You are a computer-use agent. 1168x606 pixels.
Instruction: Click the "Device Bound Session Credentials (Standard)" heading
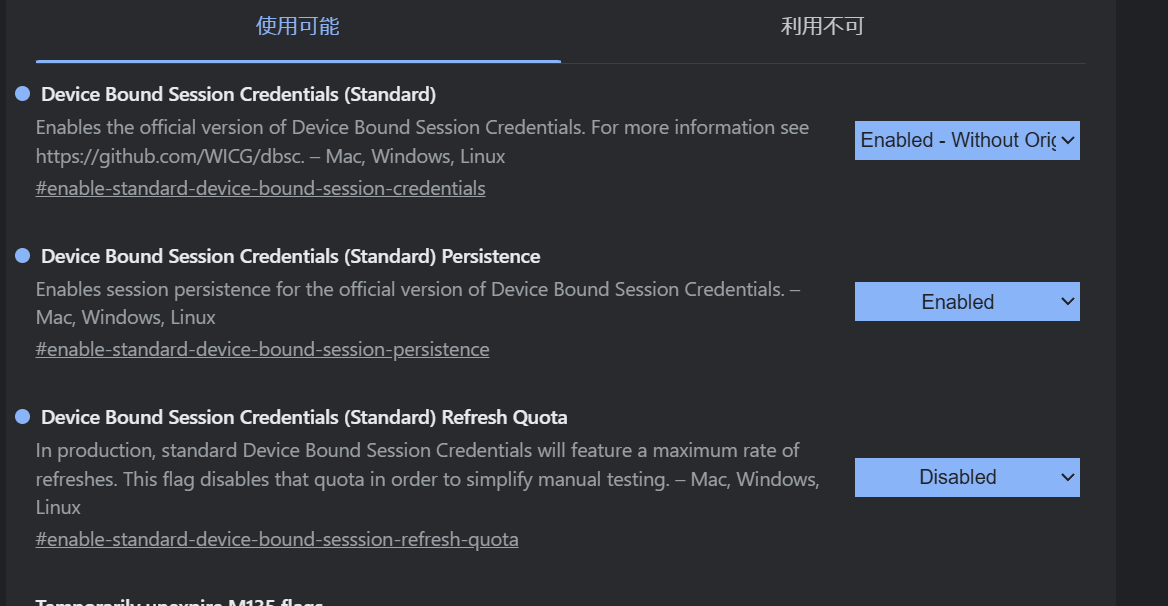(238, 95)
